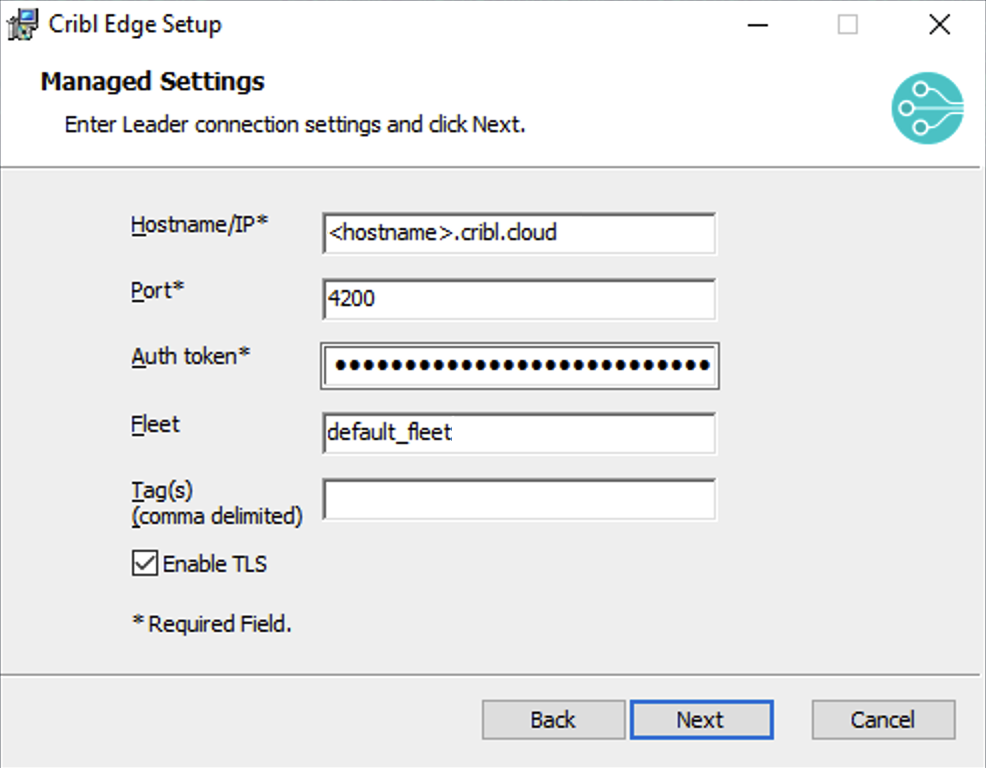The image size is (986, 768).
Task: Click the Fleet field containing default_fleet
Action: [519, 433]
